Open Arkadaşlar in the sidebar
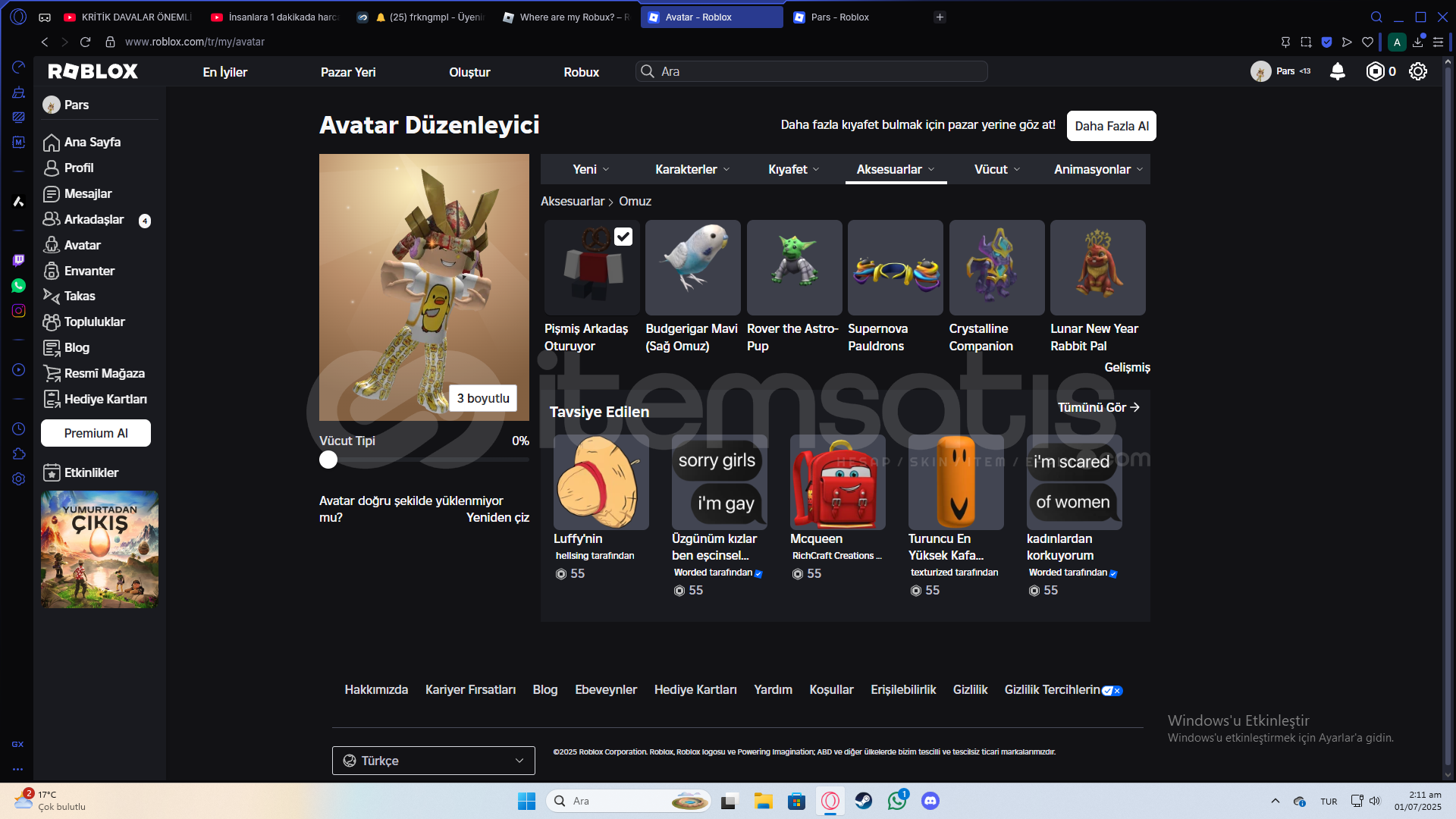The image size is (1456, 819). point(94,219)
